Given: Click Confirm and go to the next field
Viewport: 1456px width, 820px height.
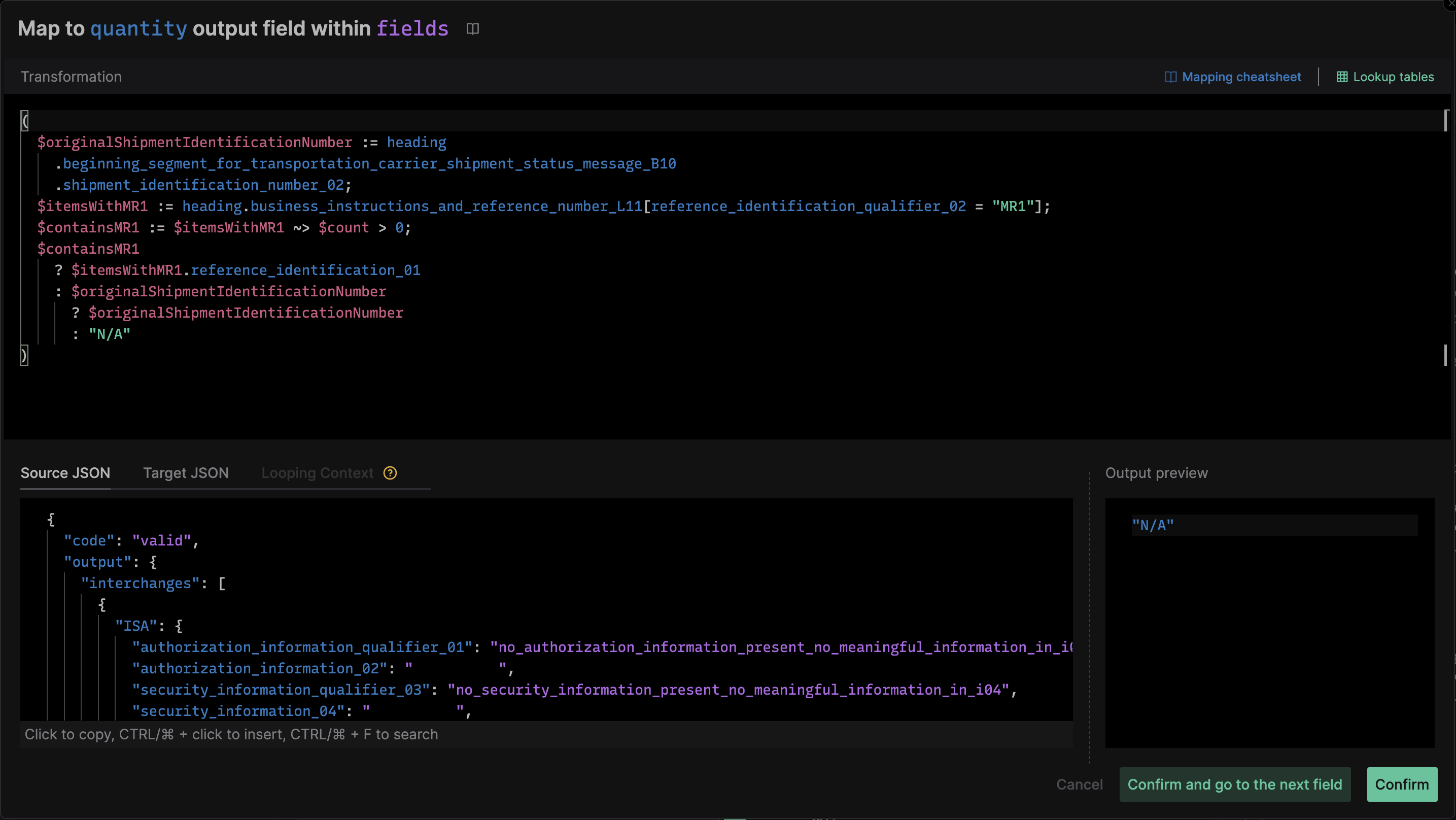Looking at the screenshot, I should pos(1234,784).
